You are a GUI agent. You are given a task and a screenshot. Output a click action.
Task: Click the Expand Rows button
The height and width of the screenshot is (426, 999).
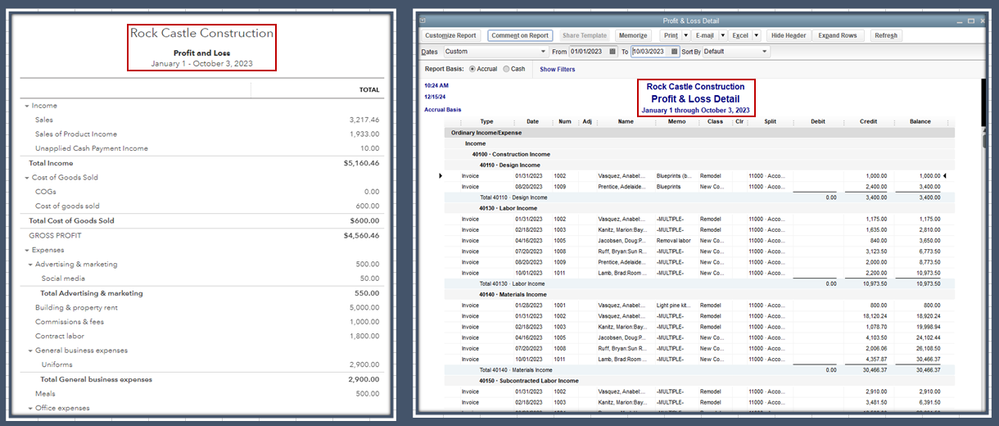point(838,36)
